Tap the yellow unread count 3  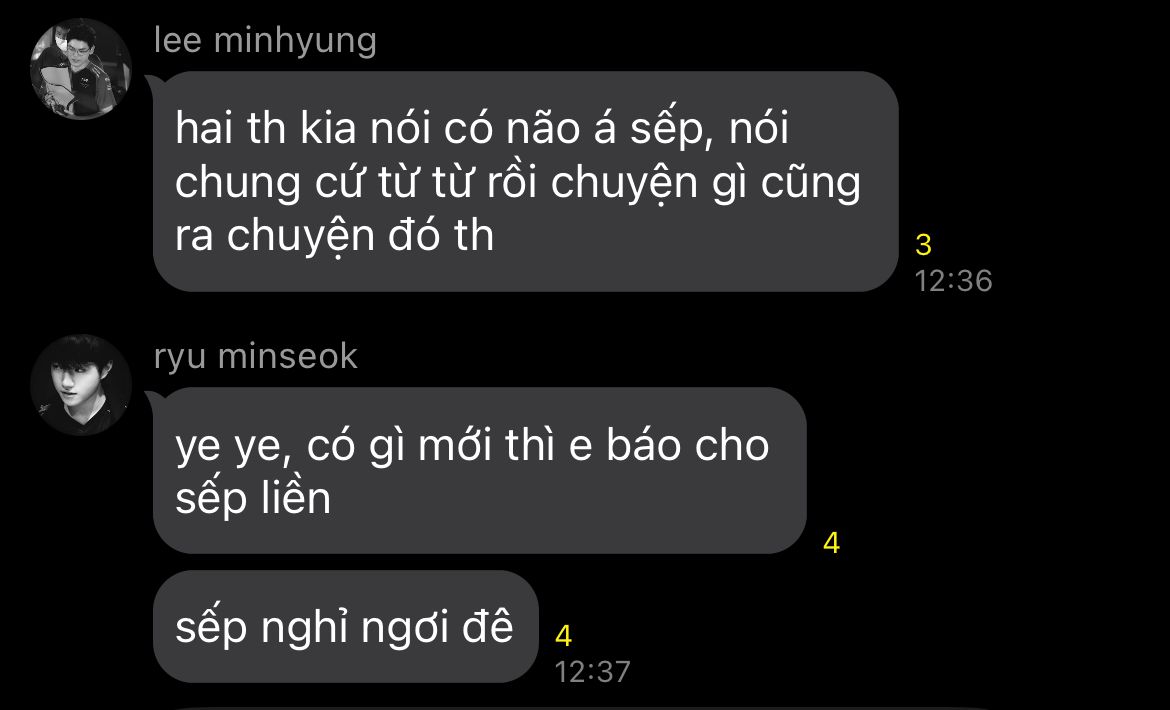coord(923,245)
